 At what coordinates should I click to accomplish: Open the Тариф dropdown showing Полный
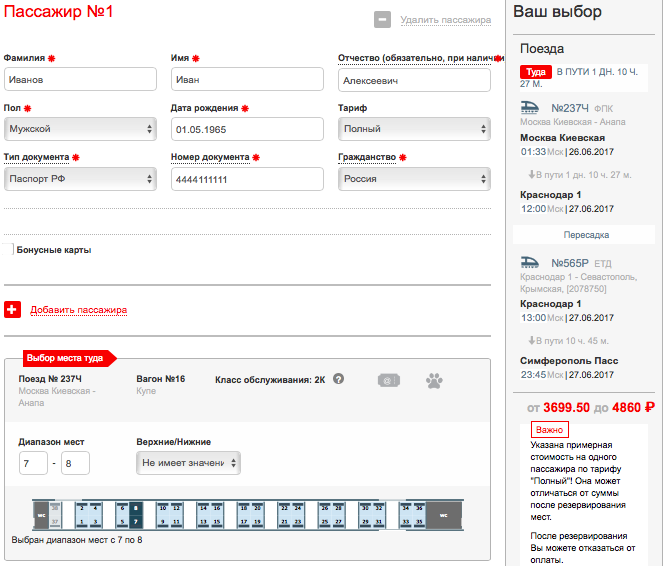[414, 129]
